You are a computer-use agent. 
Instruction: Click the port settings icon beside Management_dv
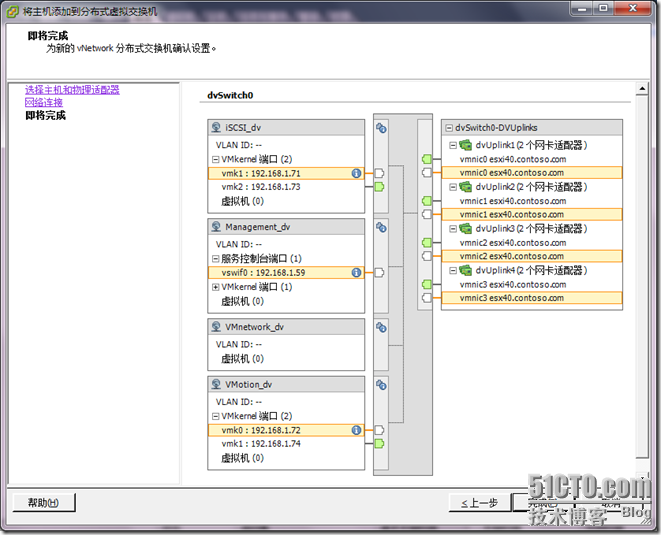point(381,228)
